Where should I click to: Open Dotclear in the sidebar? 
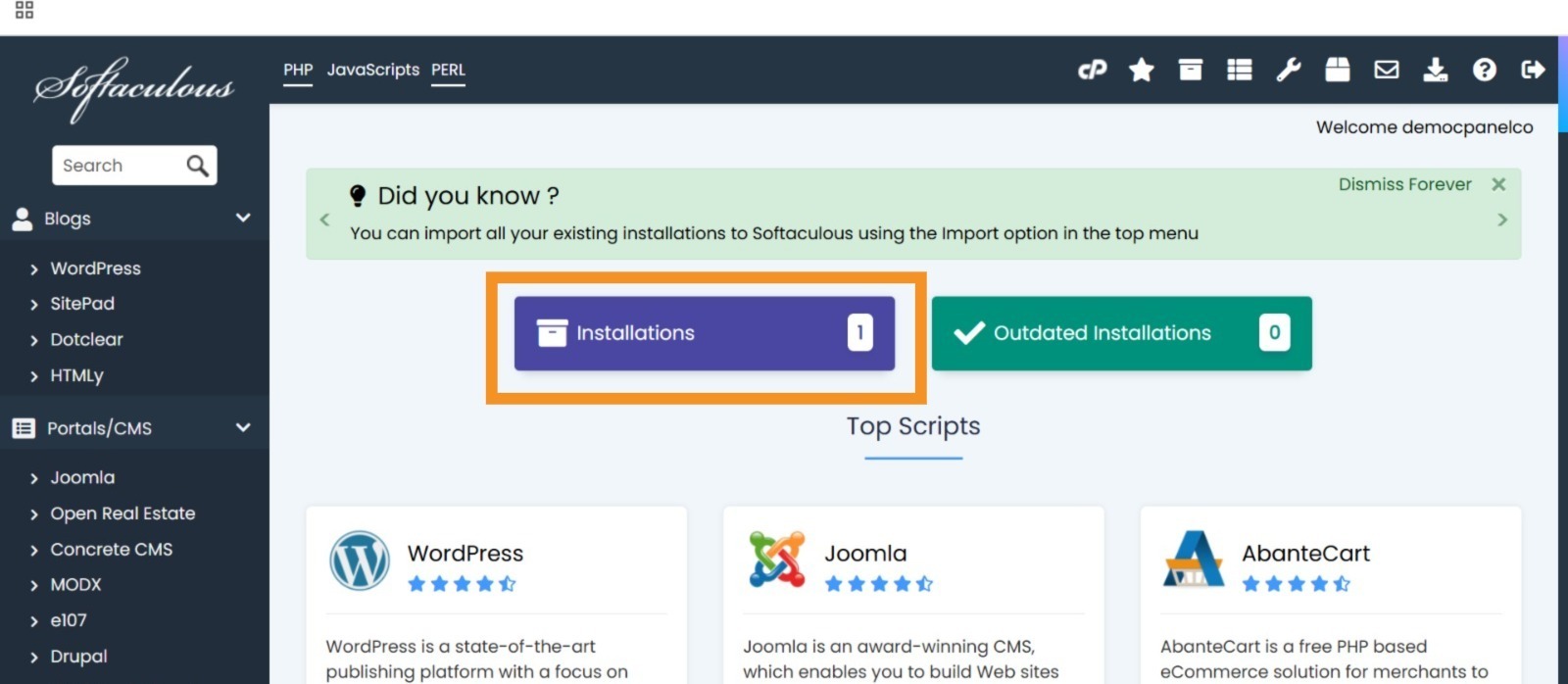click(x=86, y=340)
